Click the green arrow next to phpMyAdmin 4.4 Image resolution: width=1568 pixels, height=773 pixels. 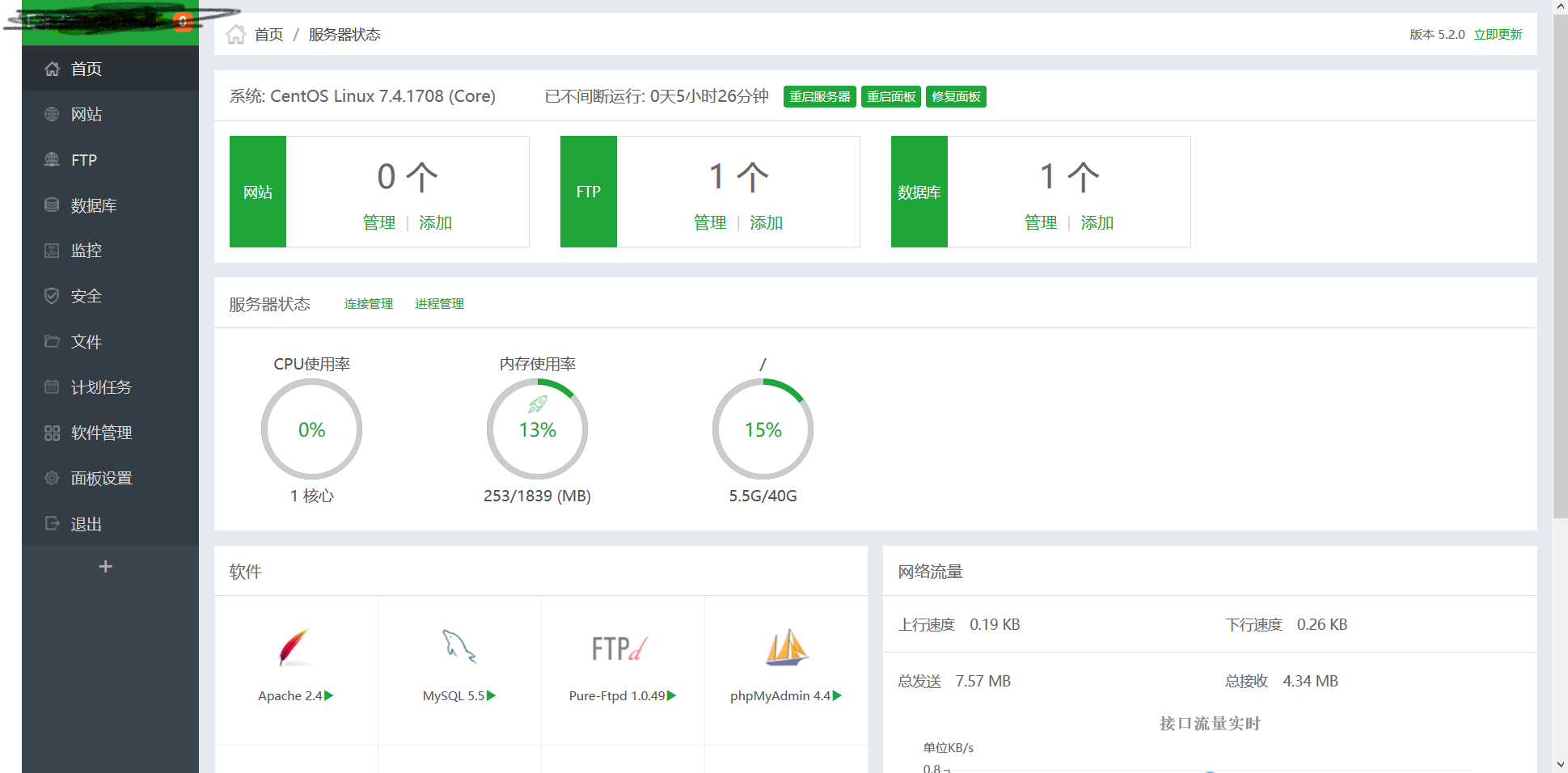coord(837,695)
